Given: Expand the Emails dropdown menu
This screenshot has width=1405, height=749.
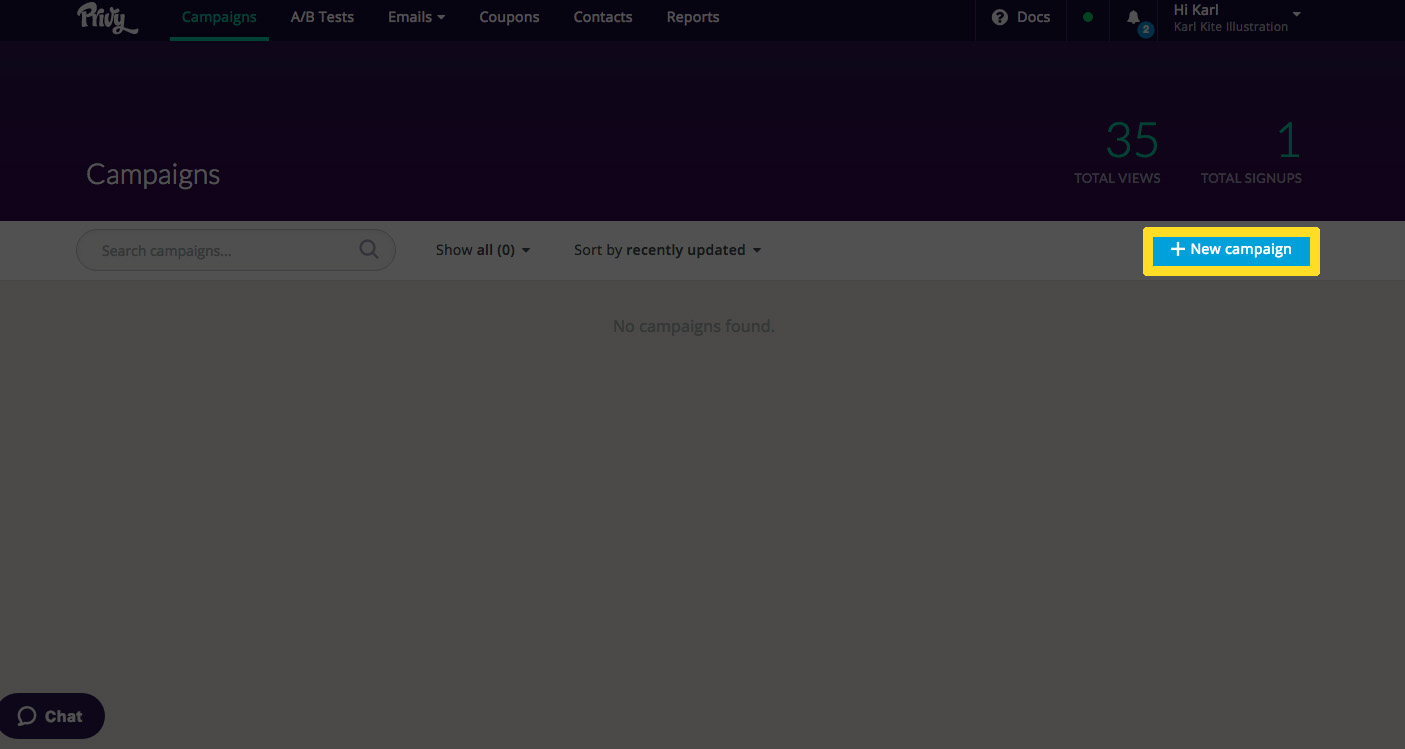Looking at the screenshot, I should [x=416, y=17].
